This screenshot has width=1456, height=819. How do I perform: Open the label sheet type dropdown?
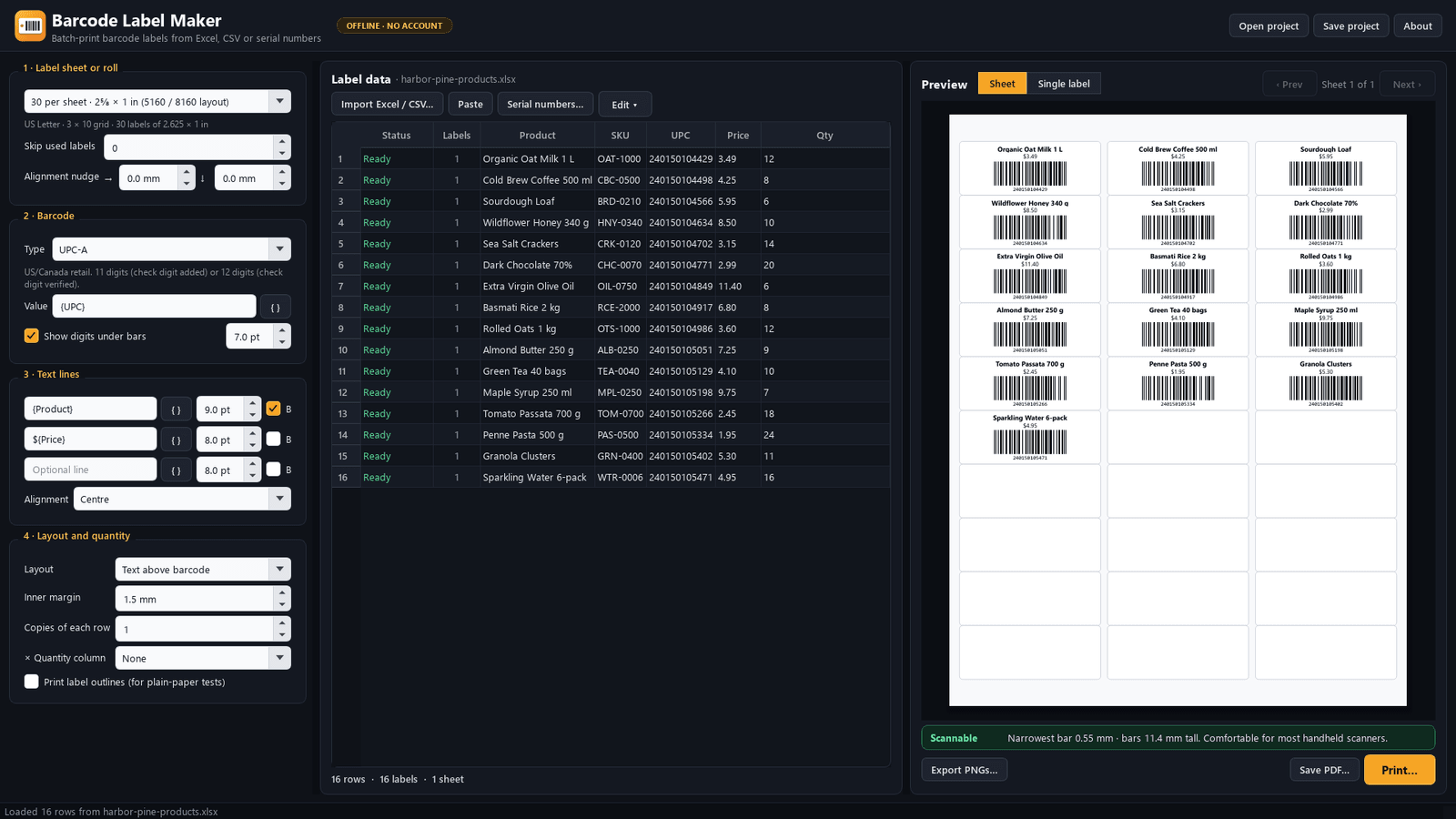[157, 101]
